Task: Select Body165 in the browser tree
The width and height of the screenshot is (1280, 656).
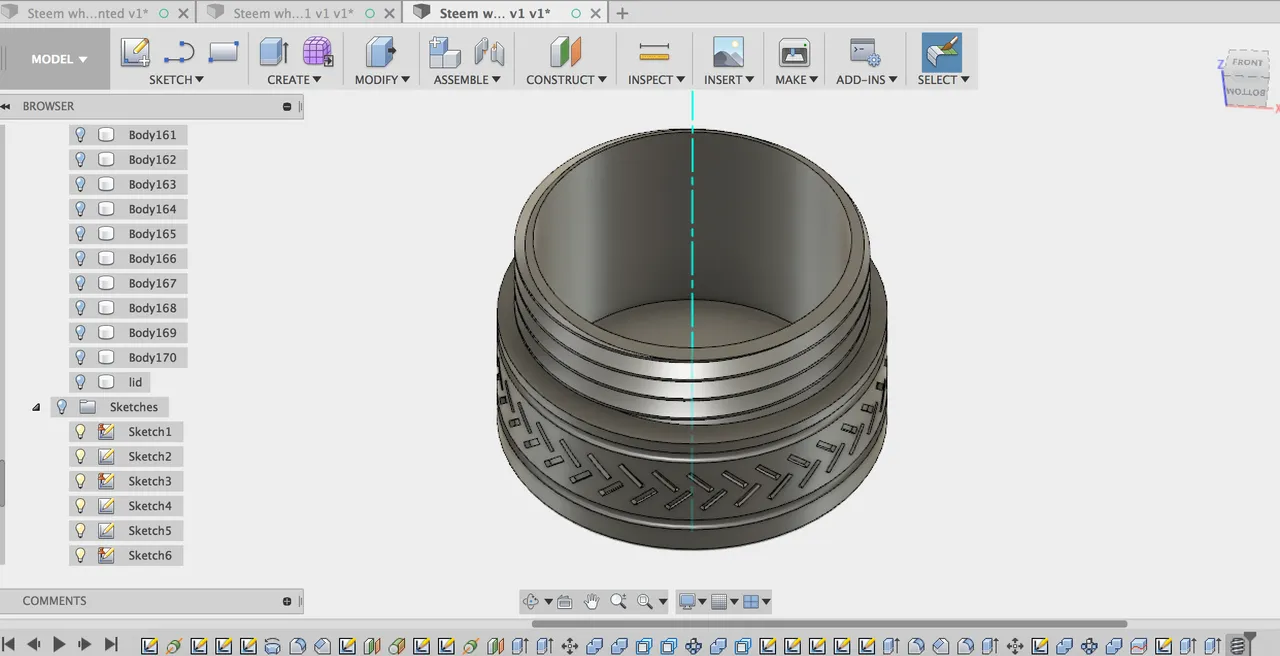Action: pyautogui.click(x=152, y=234)
